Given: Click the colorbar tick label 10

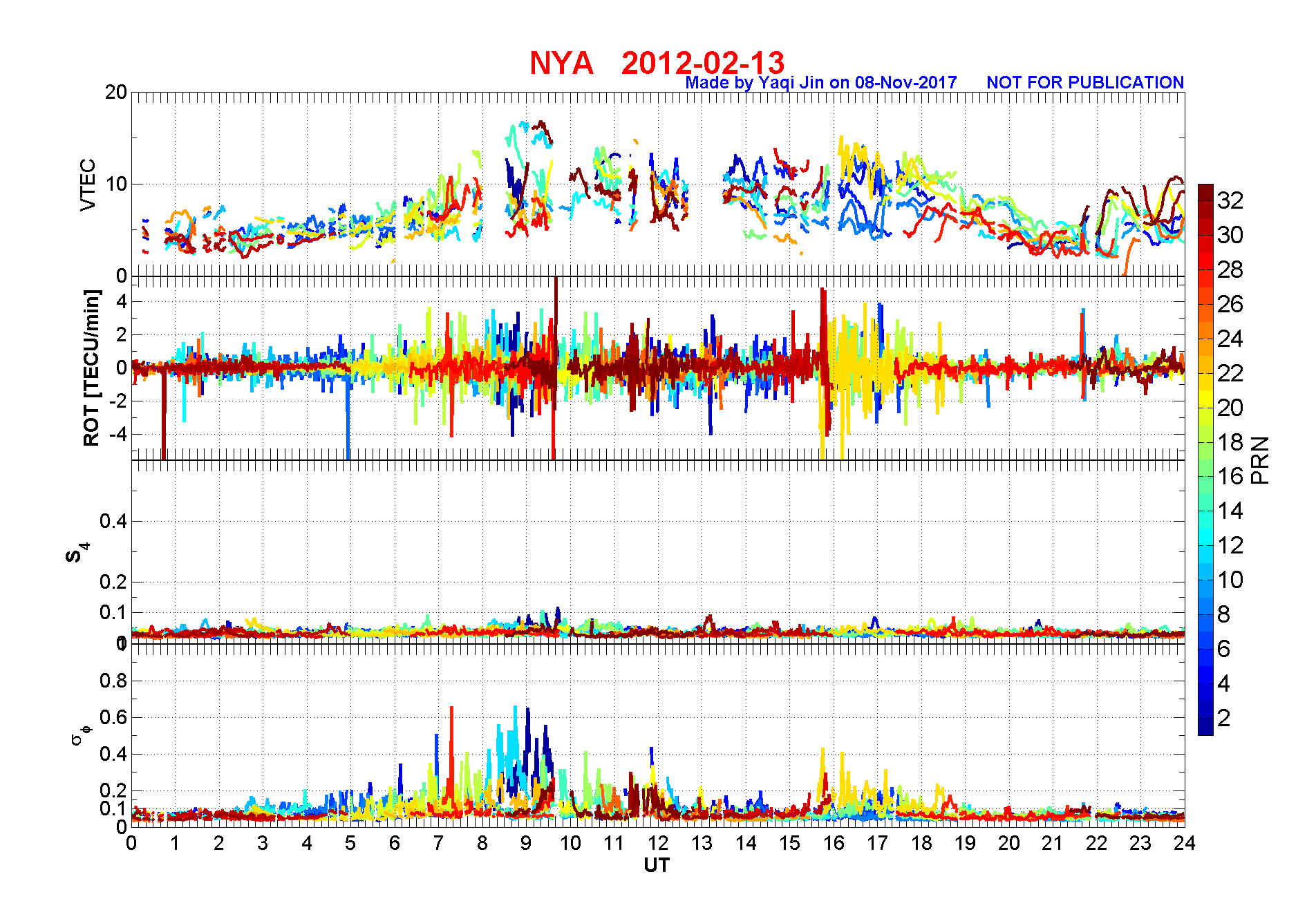Looking at the screenshot, I should click(1230, 580).
